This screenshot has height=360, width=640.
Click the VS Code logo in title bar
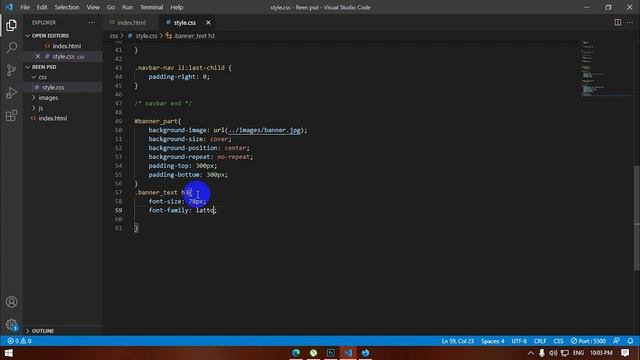[9, 7]
